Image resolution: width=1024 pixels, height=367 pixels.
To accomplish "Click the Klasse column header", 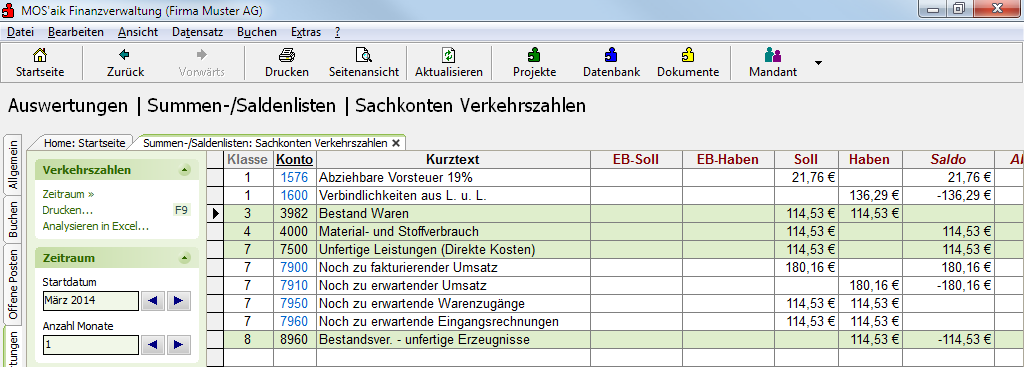I will pyautogui.click(x=248, y=159).
